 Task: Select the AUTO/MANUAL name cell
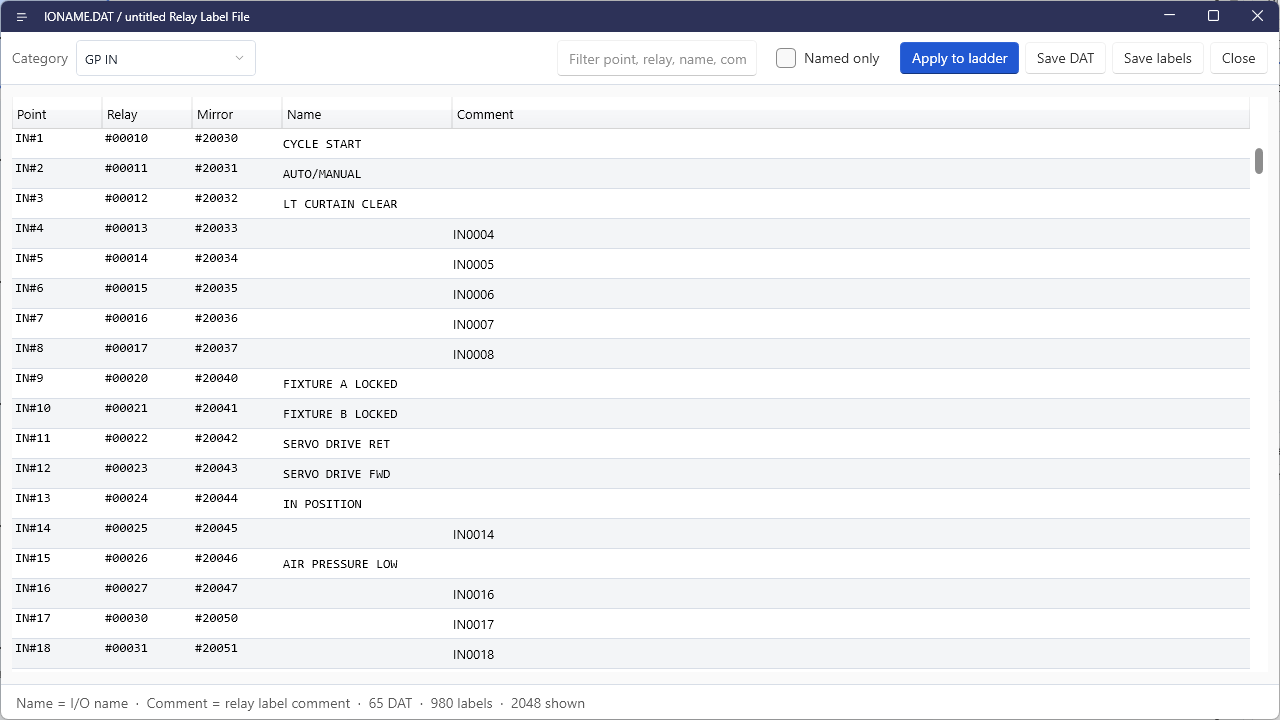366,174
